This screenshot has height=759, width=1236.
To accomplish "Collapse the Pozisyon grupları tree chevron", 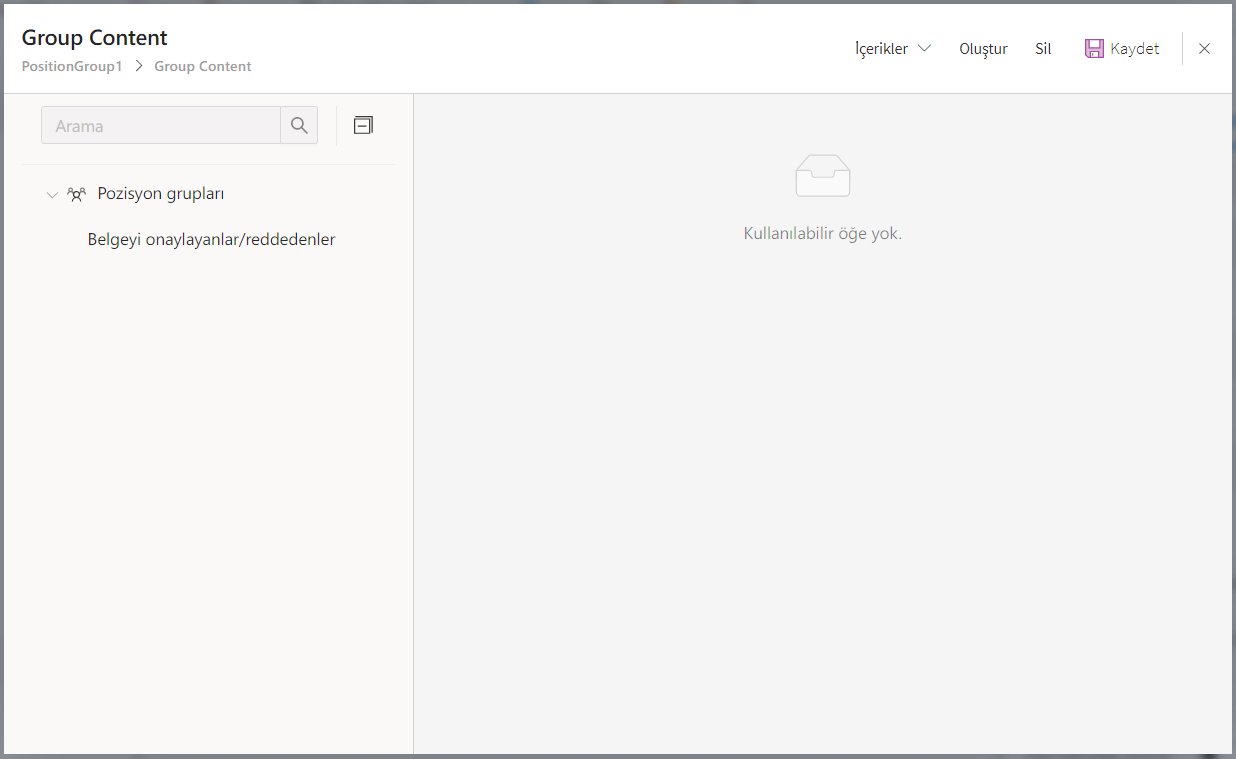I will pos(52,195).
